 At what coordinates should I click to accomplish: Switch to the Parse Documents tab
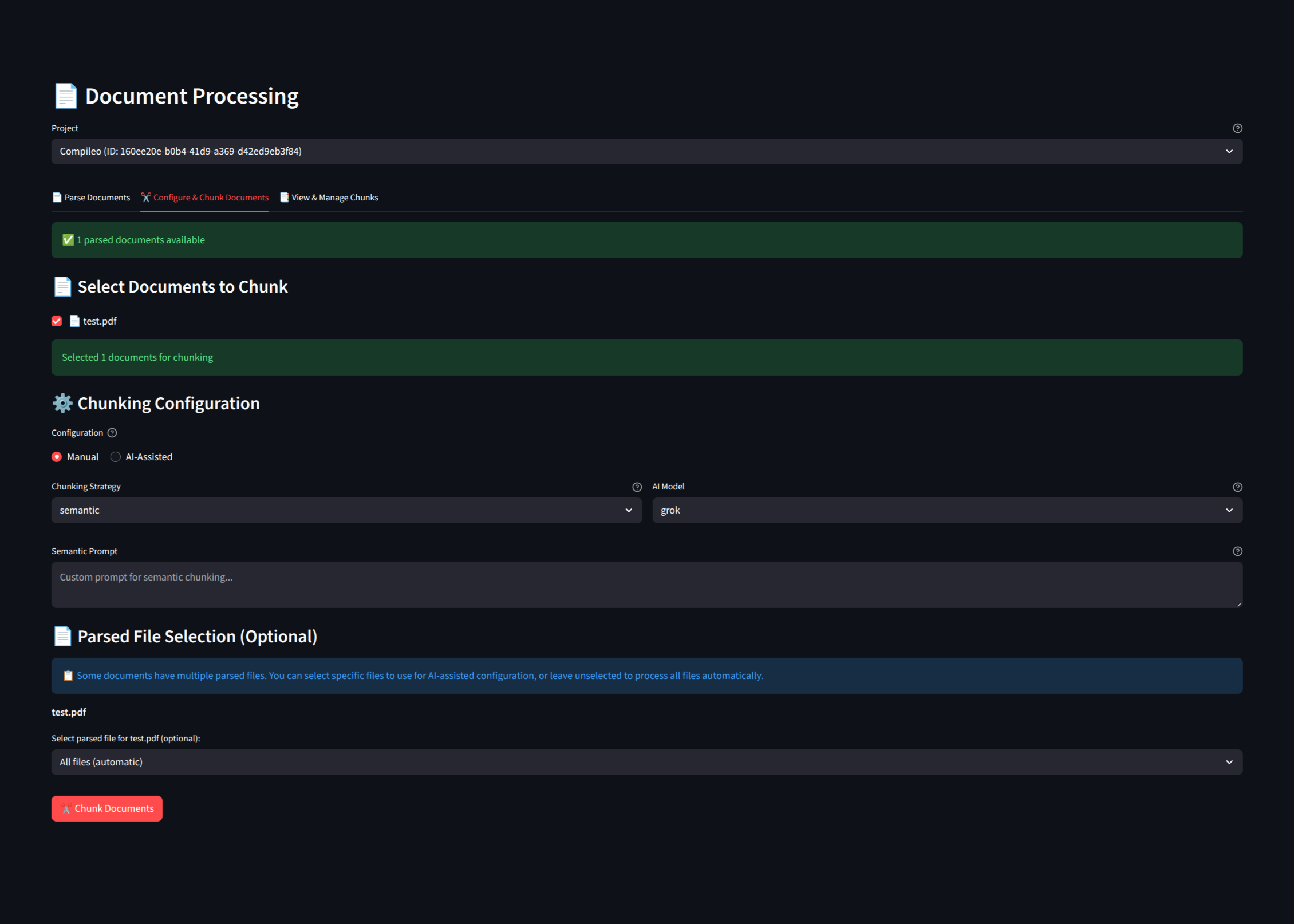point(91,198)
